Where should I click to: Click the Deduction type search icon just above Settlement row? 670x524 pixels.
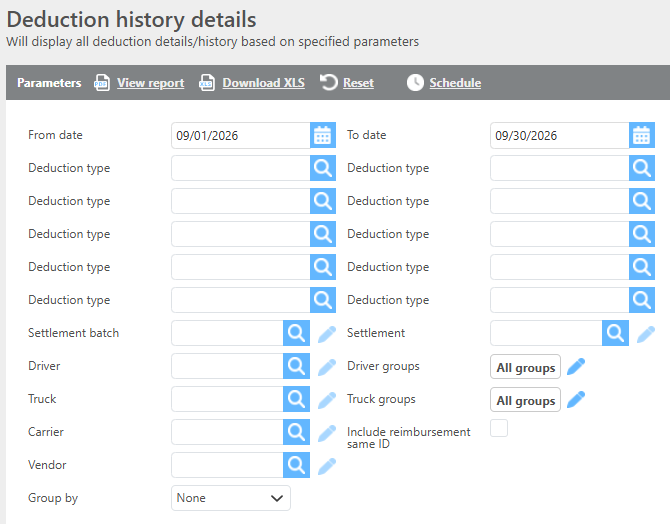(641, 300)
